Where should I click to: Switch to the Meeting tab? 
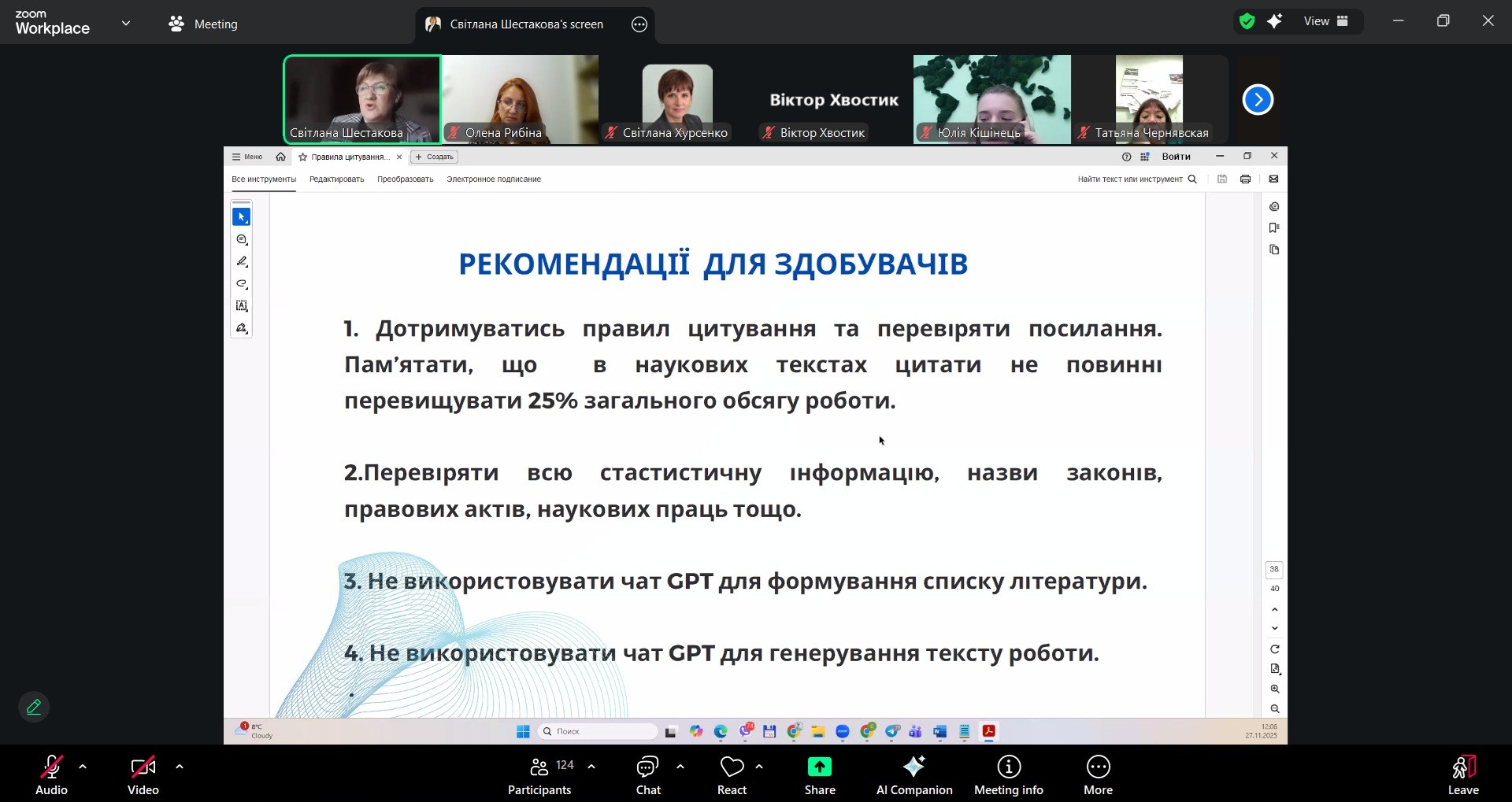pyautogui.click(x=203, y=24)
